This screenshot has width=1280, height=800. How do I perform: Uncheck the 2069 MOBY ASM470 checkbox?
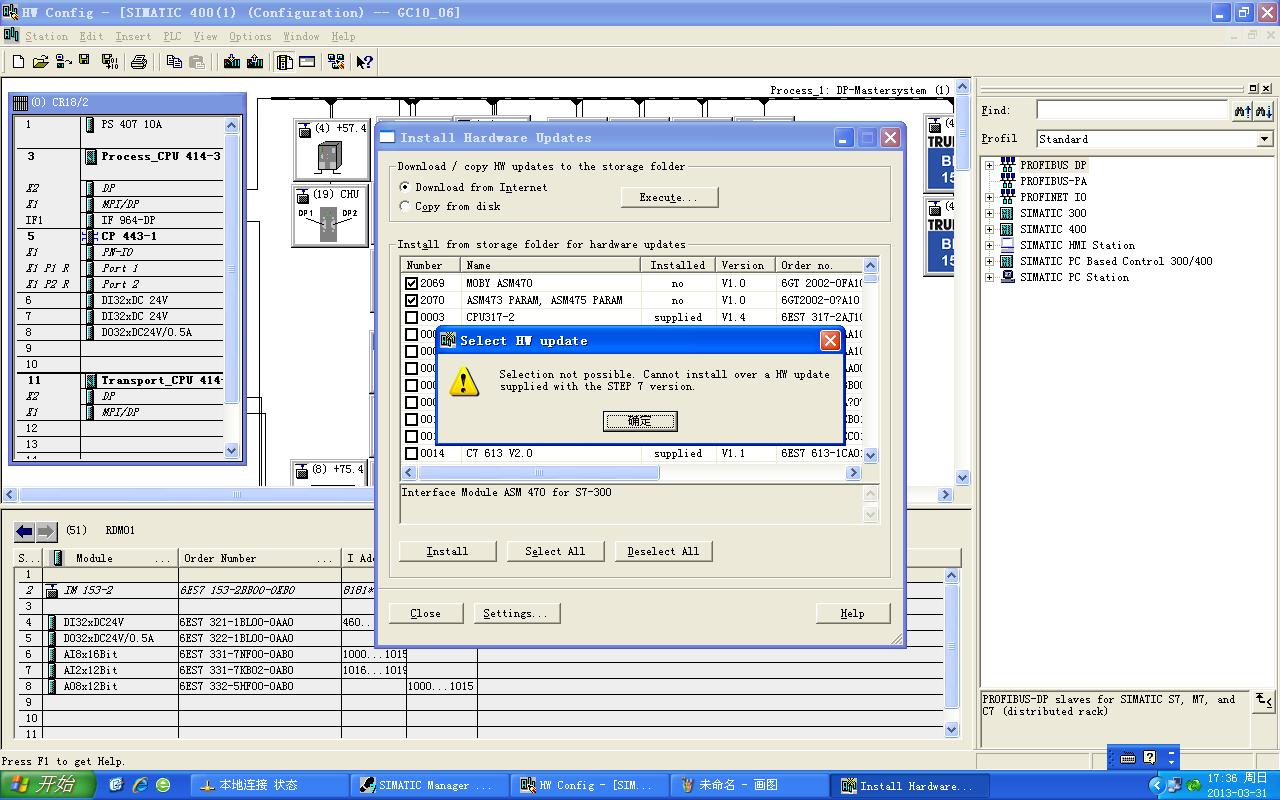pos(411,283)
